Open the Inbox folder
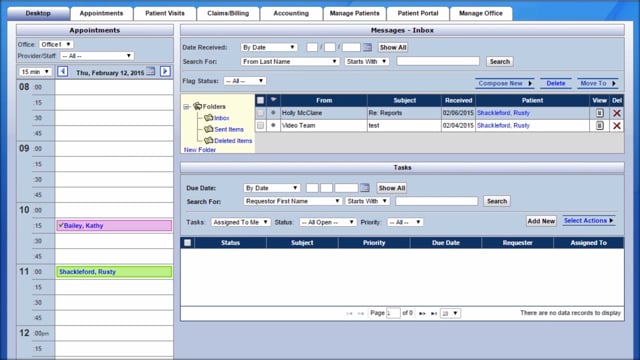This screenshot has width=640, height=360. coord(222,118)
